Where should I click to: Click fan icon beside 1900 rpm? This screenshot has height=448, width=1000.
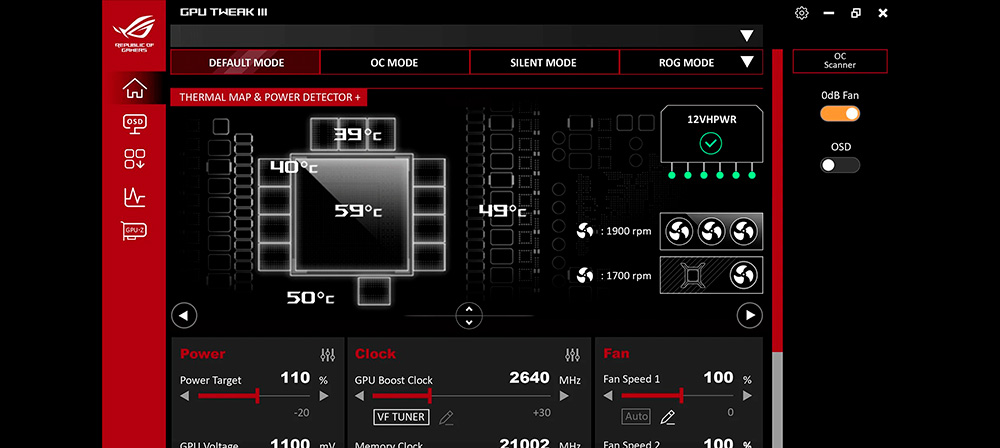584,232
